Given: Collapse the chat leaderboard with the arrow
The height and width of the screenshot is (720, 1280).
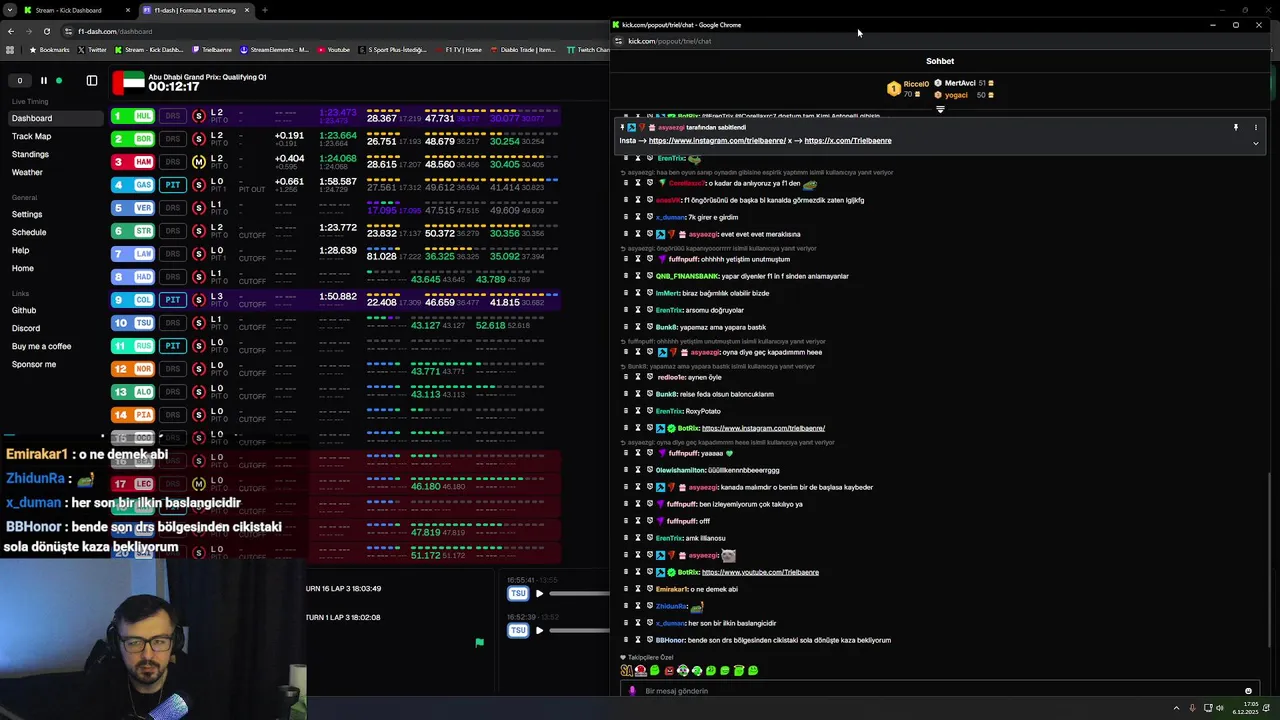Looking at the screenshot, I should point(940,109).
